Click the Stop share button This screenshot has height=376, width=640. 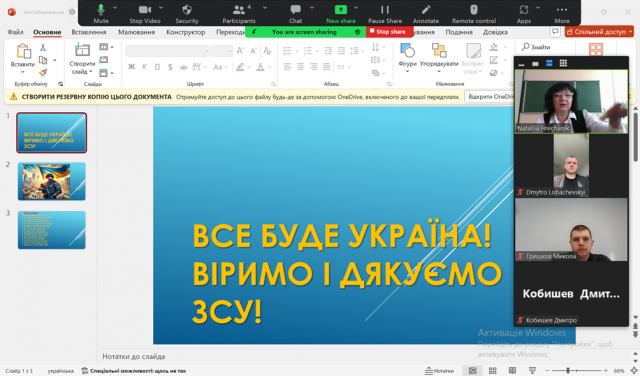pyautogui.click(x=390, y=31)
